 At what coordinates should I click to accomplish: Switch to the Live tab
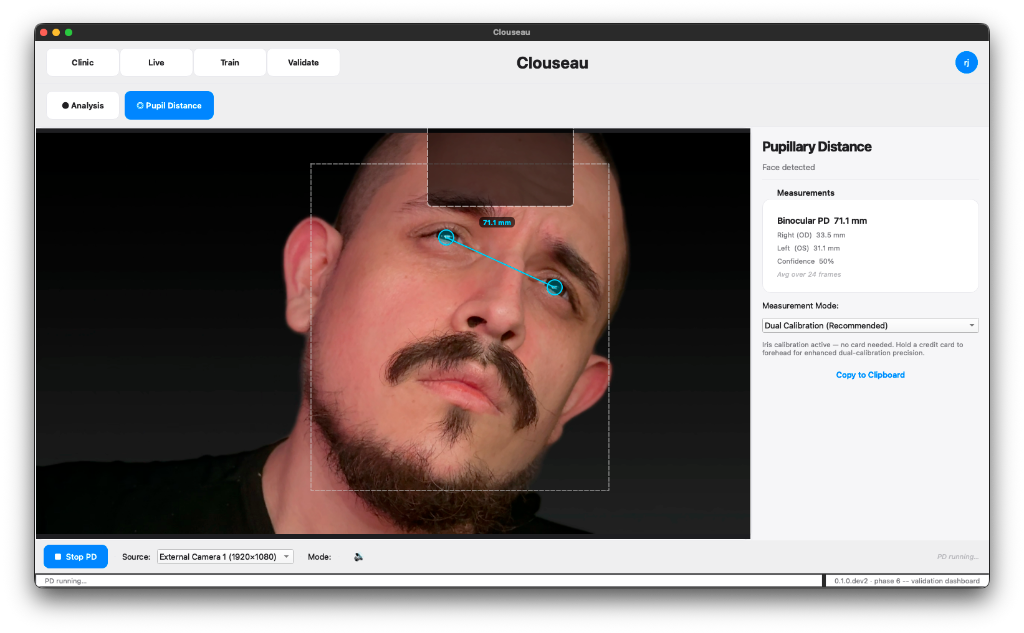click(x=156, y=63)
